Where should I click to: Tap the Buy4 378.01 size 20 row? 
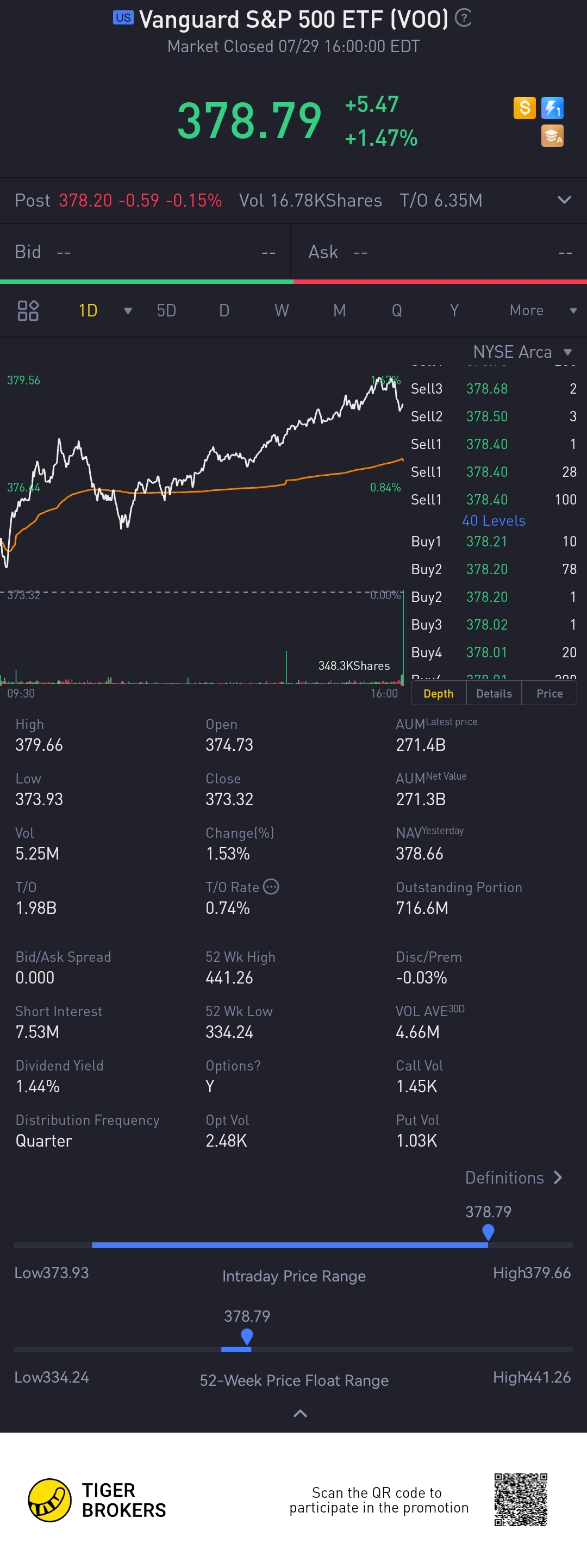click(x=494, y=652)
